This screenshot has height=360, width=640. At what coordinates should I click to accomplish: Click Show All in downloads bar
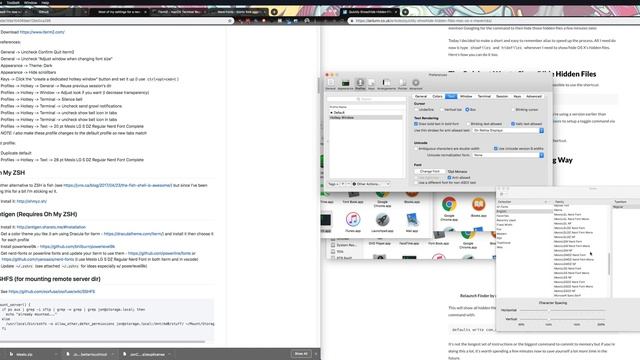(301, 354)
